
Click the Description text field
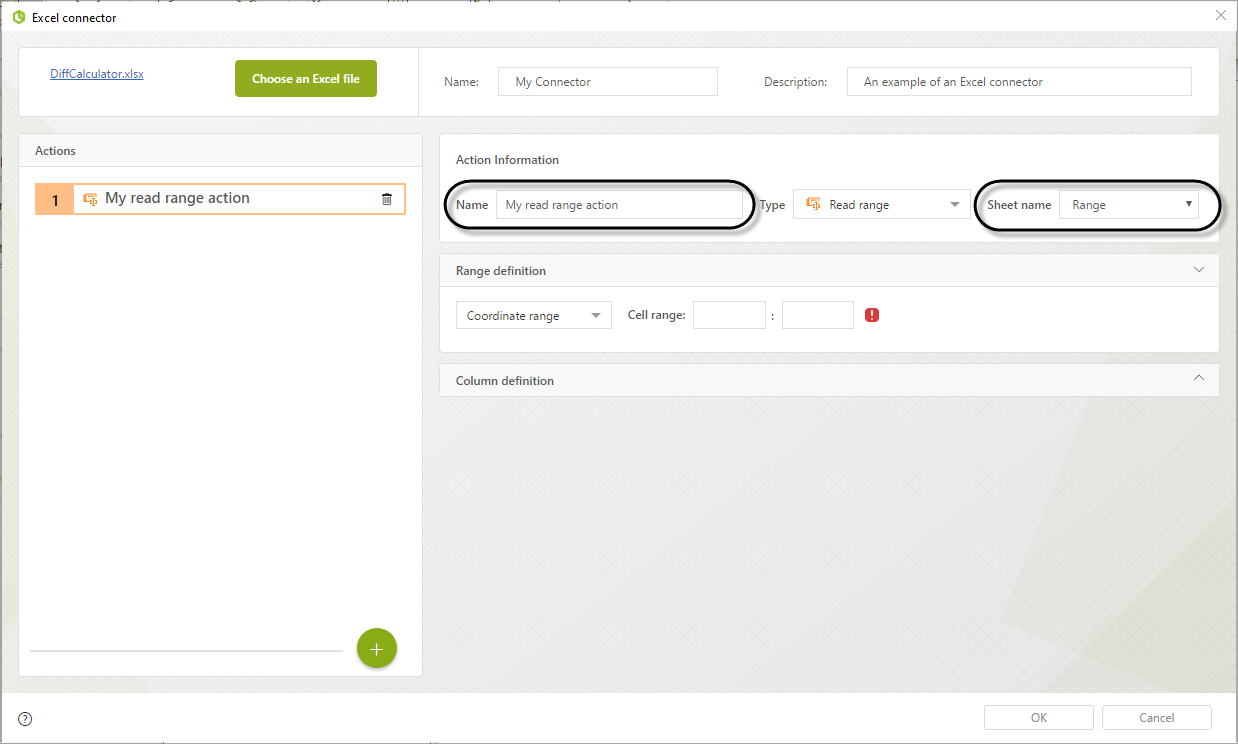click(x=1018, y=82)
